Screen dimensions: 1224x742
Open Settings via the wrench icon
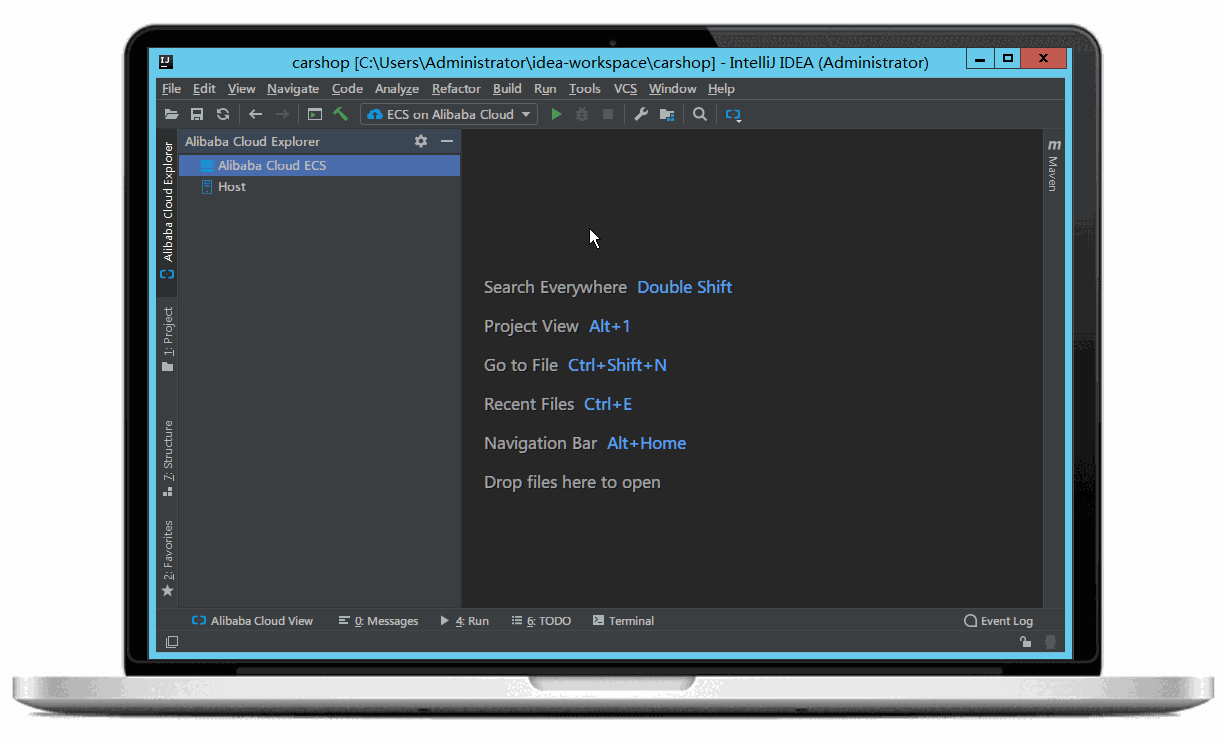[x=641, y=114]
